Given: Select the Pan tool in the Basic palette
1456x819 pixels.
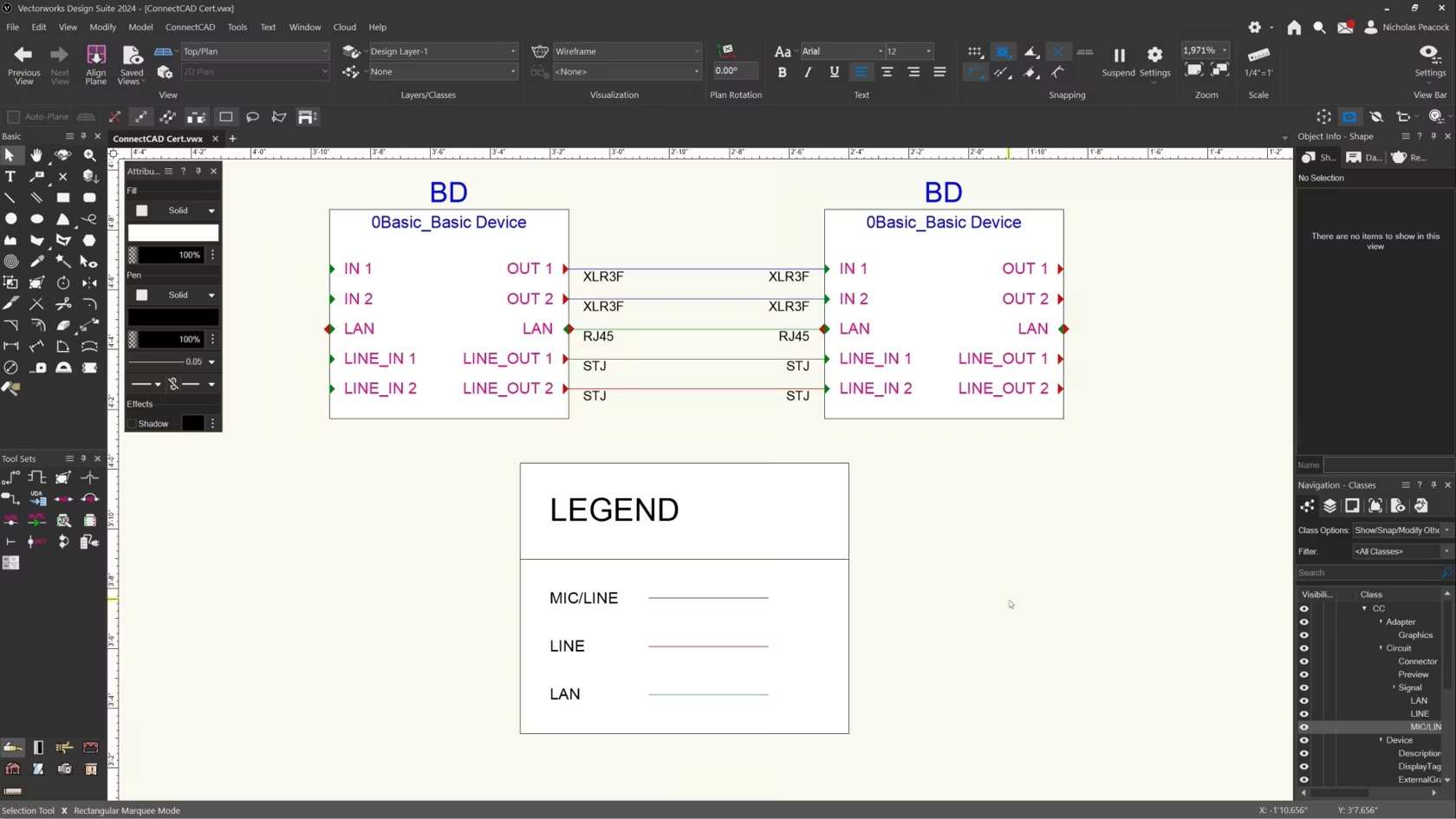Looking at the screenshot, I should click(x=36, y=155).
